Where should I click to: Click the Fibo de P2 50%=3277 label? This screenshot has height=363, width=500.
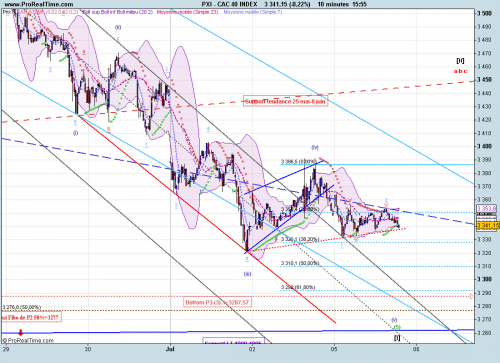coord(31,317)
